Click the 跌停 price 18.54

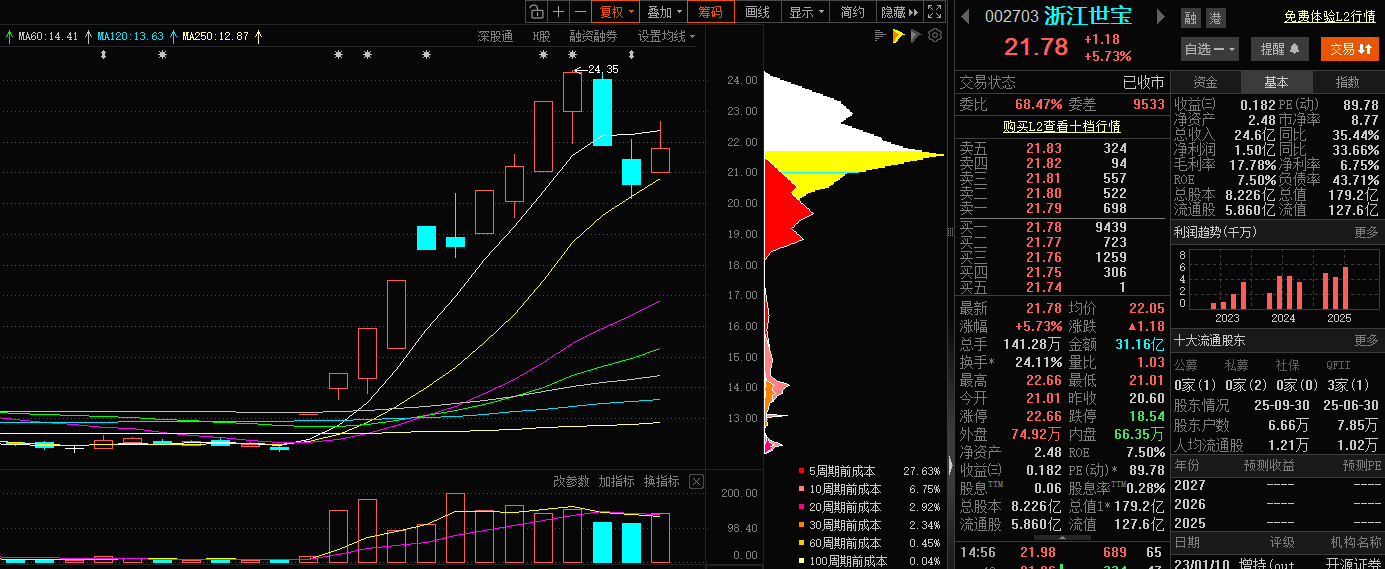[x=1146, y=416]
